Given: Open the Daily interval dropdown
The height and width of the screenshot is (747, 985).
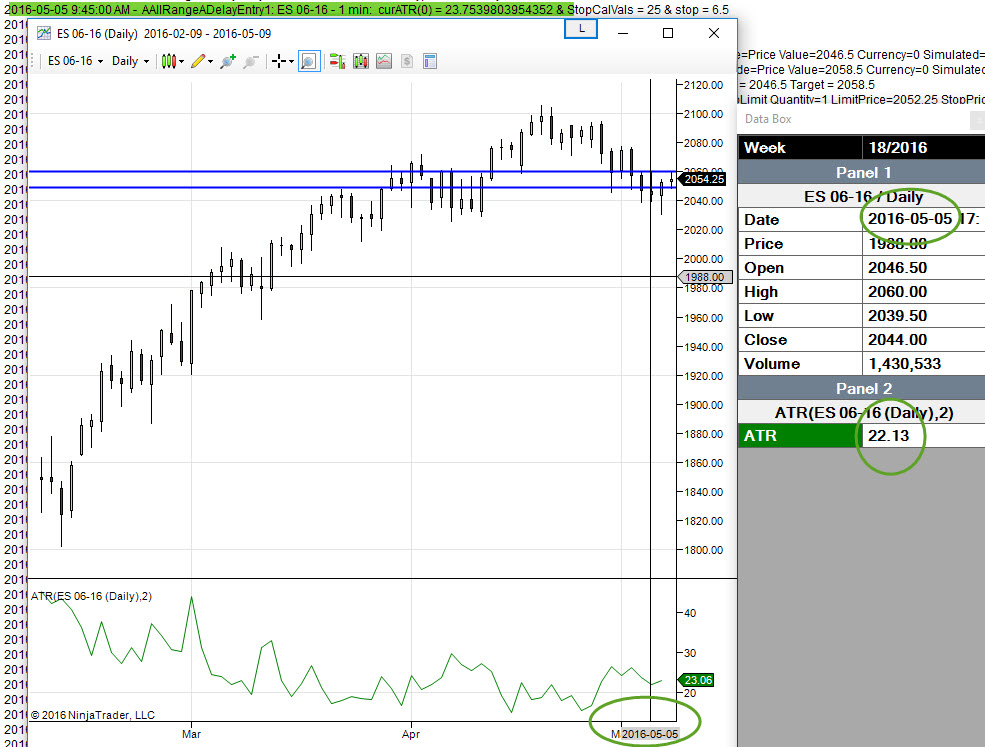Looking at the screenshot, I should pyautogui.click(x=130, y=61).
